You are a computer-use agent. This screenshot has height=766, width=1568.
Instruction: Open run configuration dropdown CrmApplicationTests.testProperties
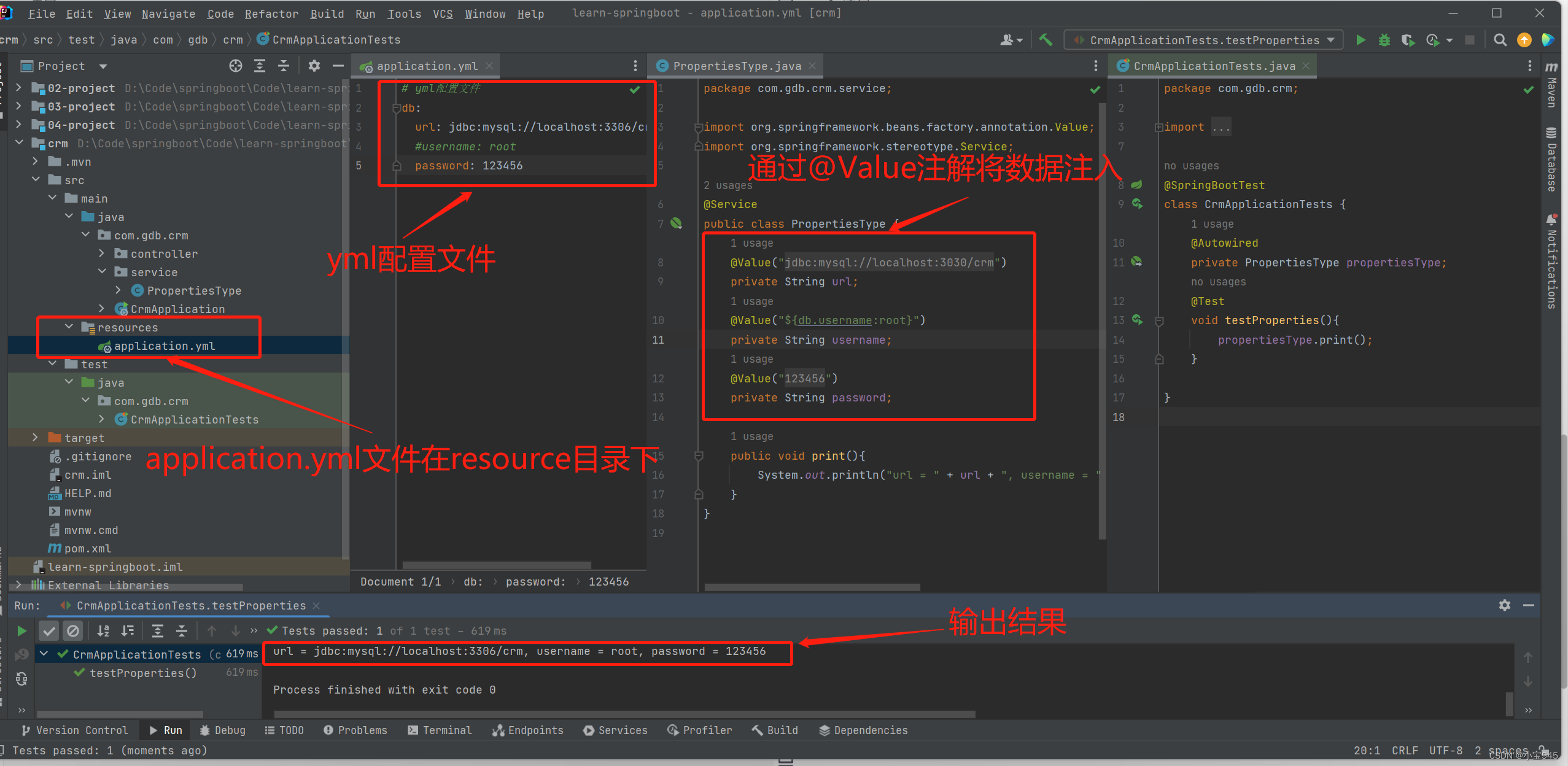point(1203,40)
